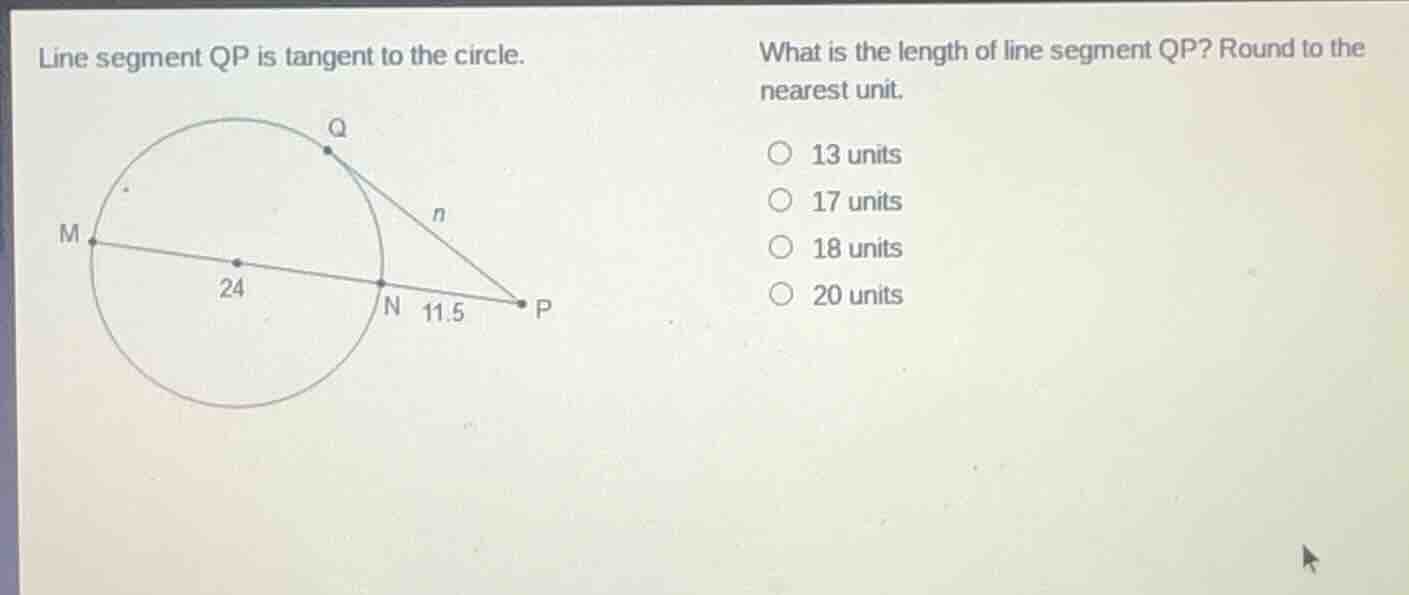The width and height of the screenshot is (1409, 595).
Task: Select the 20 units radio button
Action: (779, 293)
